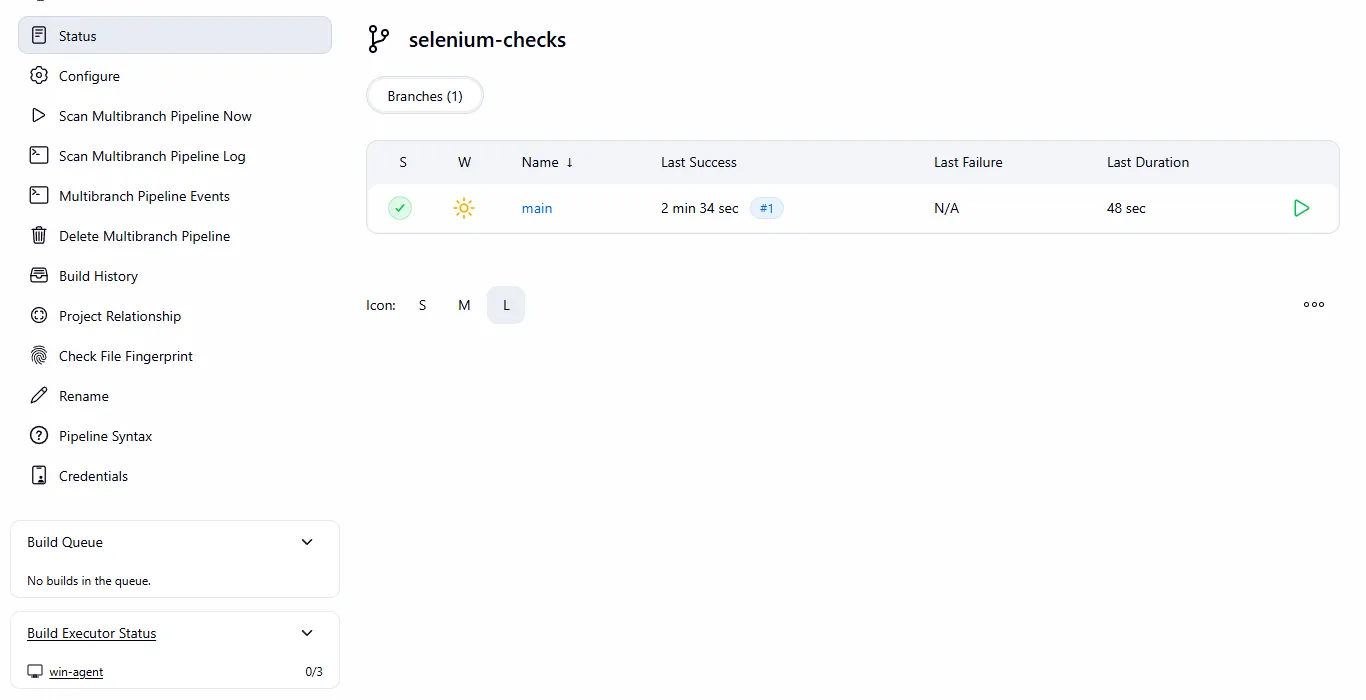1366x700 pixels.
Task: Click the Pipeline Syntax question mark icon
Action: coord(39,435)
